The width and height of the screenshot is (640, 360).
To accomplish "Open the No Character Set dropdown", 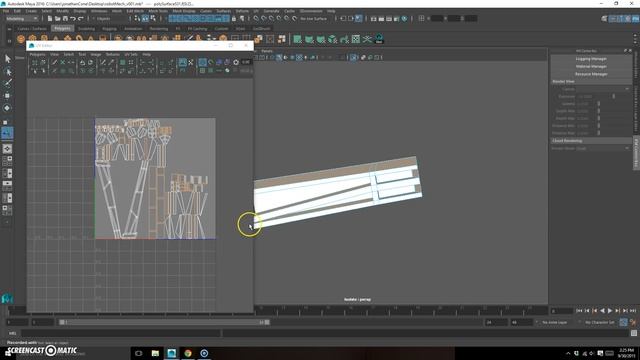I will click(x=600, y=322).
